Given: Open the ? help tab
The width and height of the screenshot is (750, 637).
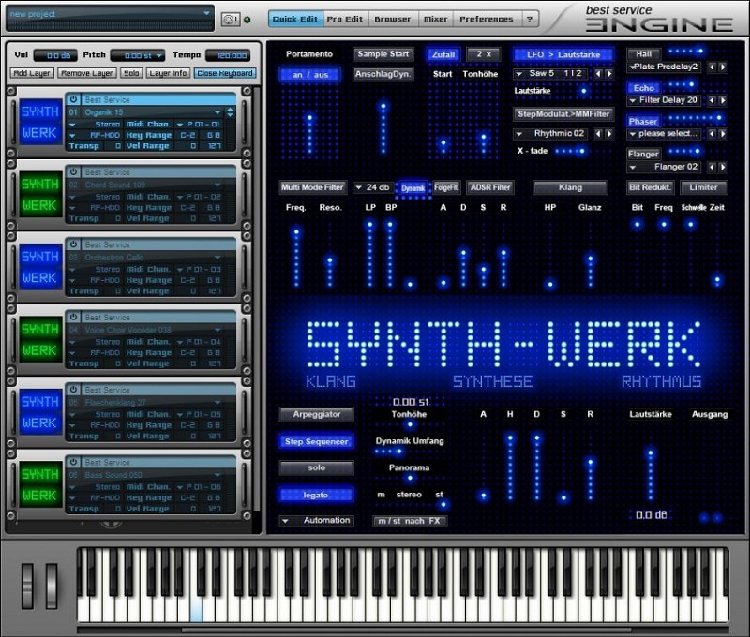Looking at the screenshot, I should [x=530, y=19].
